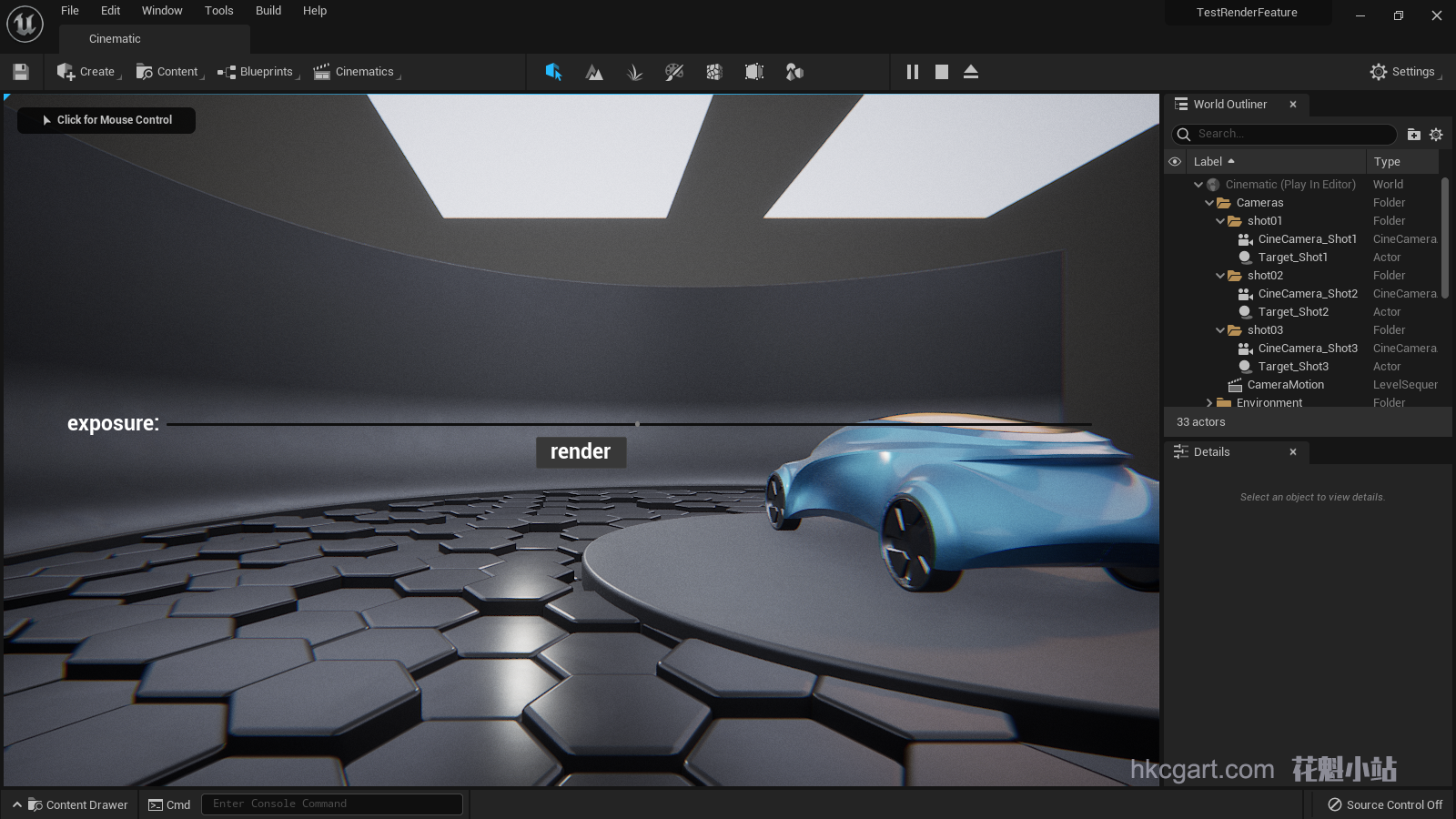1456x819 pixels.
Task: Eject from the player controller
Action: click(971, 72)
